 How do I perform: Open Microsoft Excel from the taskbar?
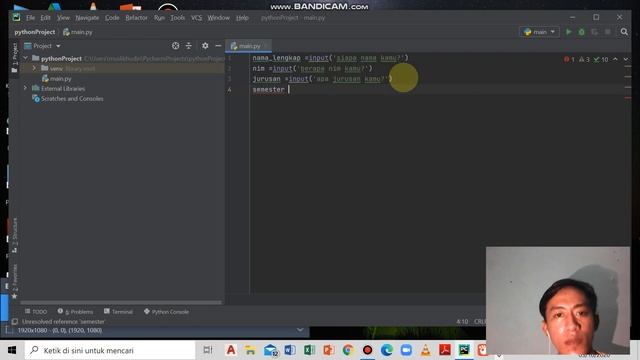(x=309, y=350)
